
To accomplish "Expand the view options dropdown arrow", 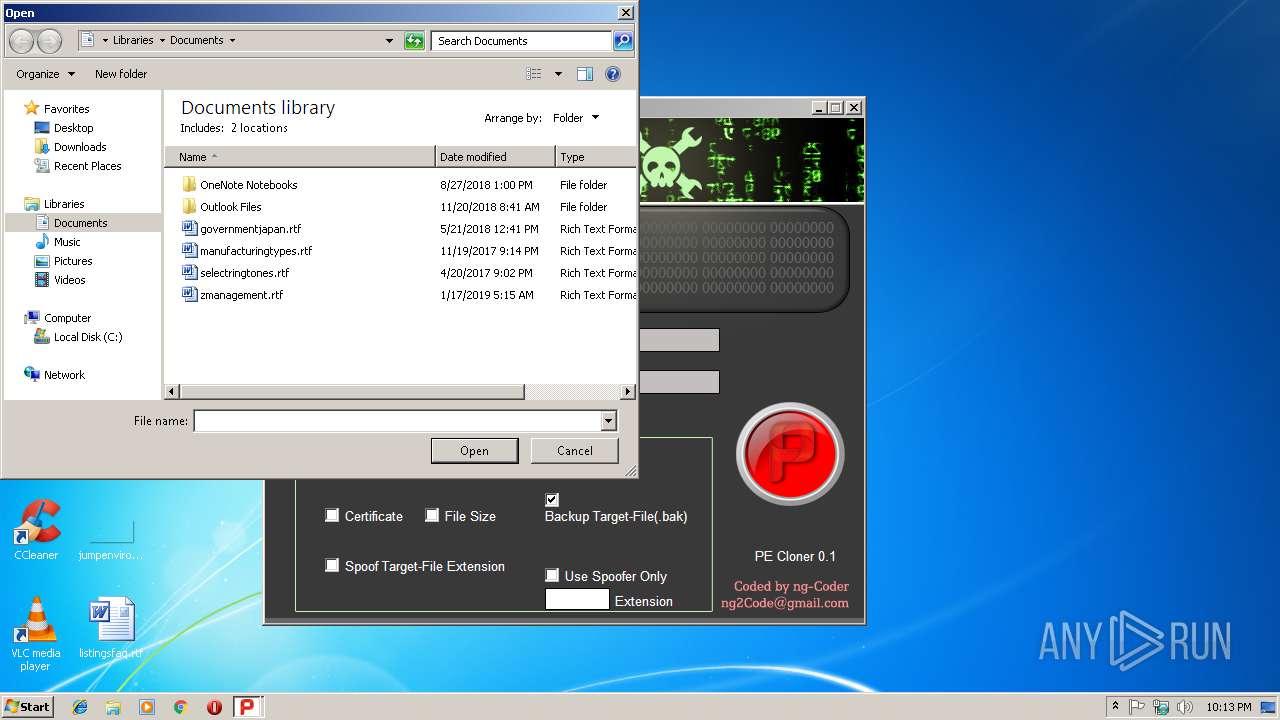I will click(x=558, y=74).
